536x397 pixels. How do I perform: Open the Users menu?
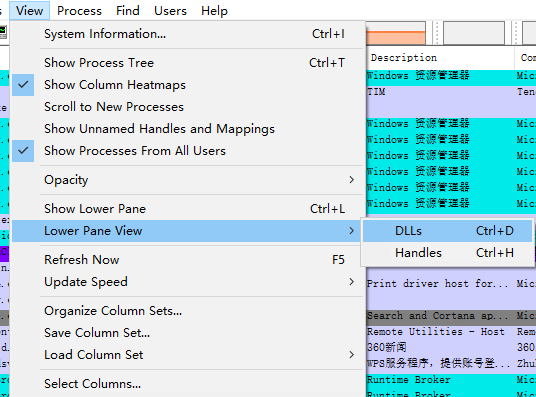coord(170,11)
